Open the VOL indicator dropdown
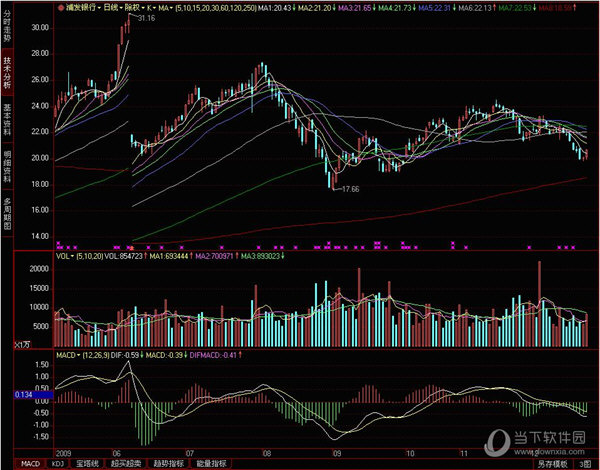The width and height of the screenshot is (600, 470). (x=65, y=256)
